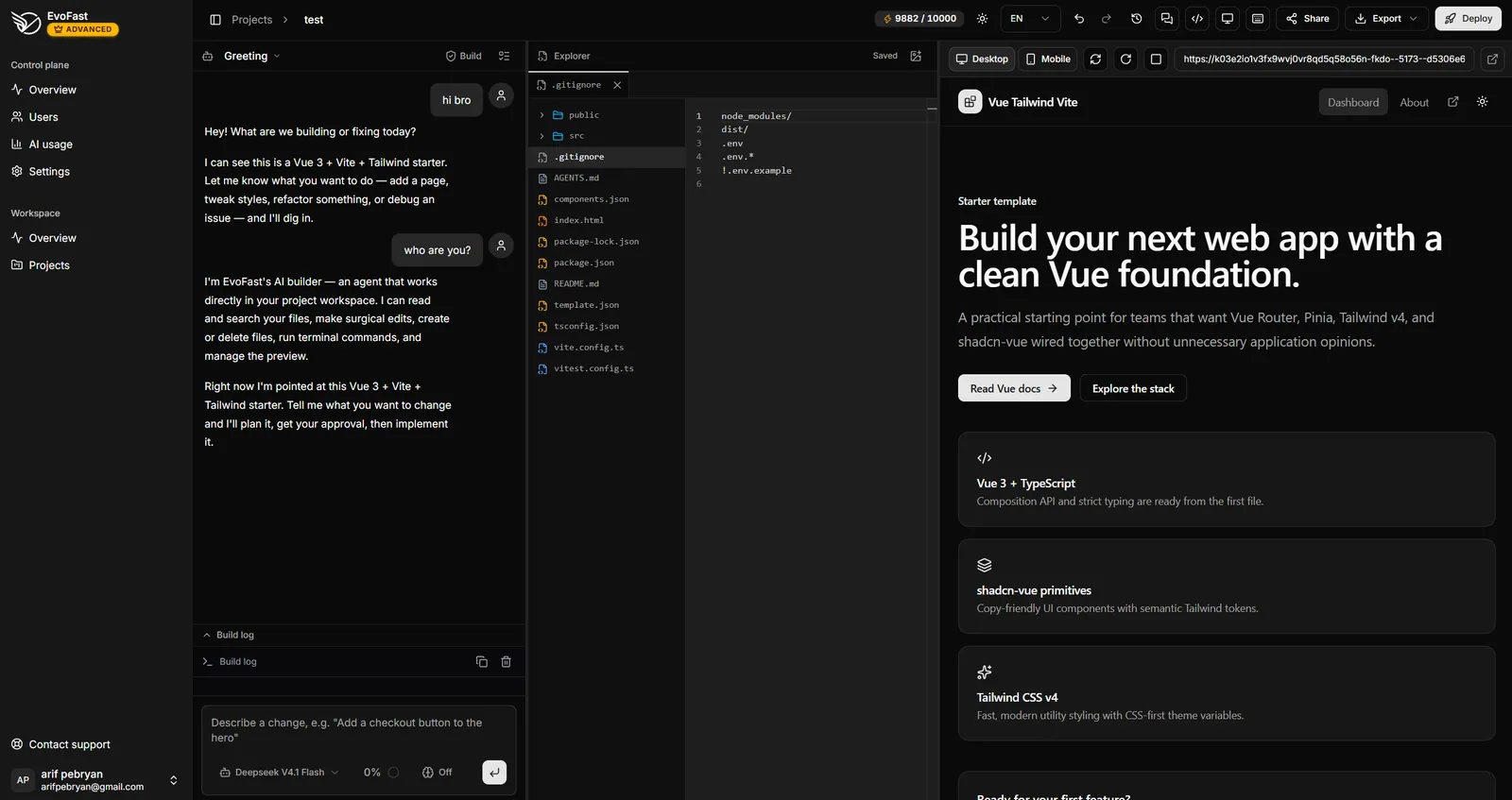The image size is (1512, 800).
Task: Copy the build log contents
Action: pos(482,662)
